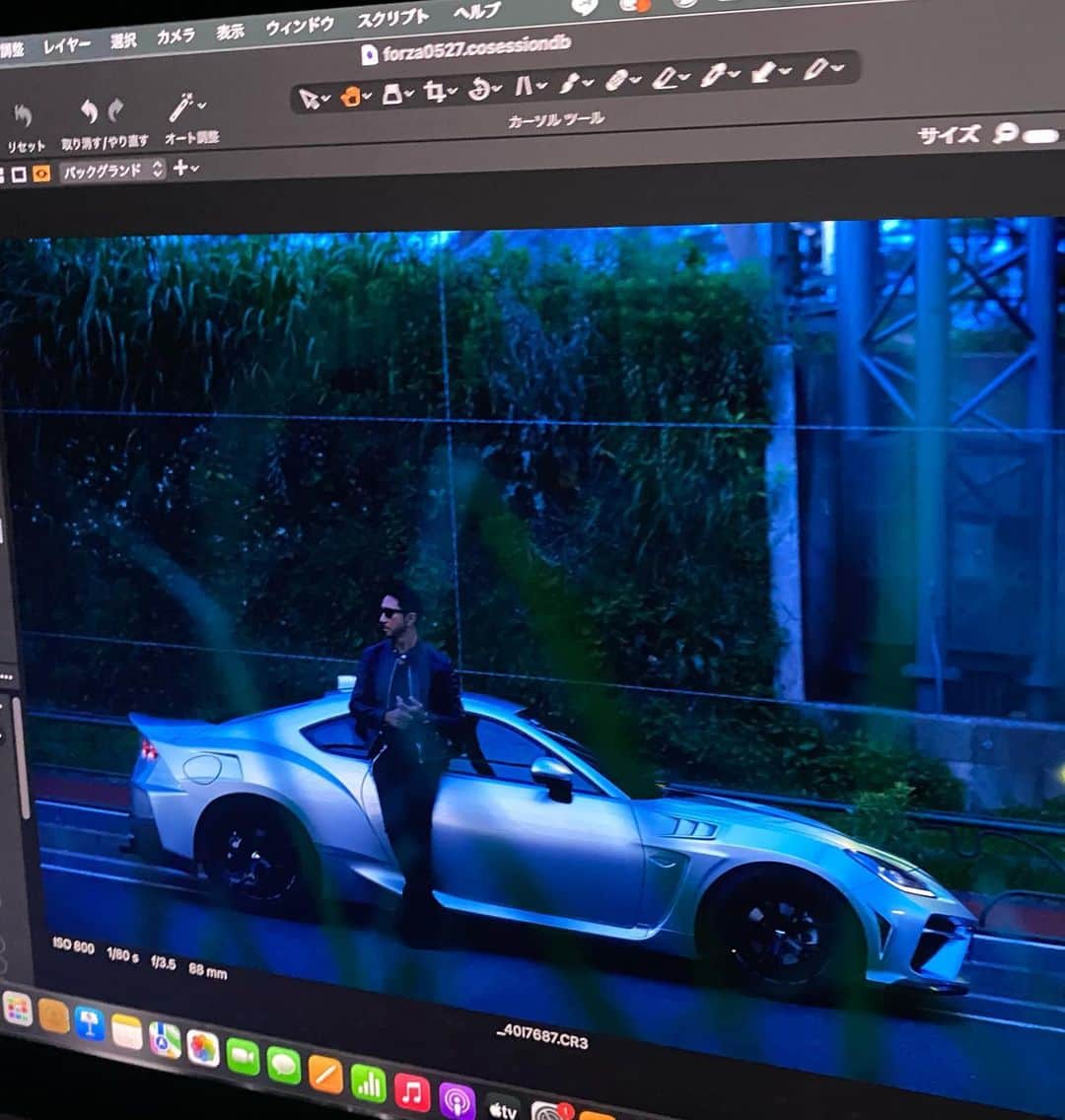Open the arrow Select tool's chevron
The height and width of the screenshot is (1120, 1065).
pyautogui.click(x=325, y=98)
